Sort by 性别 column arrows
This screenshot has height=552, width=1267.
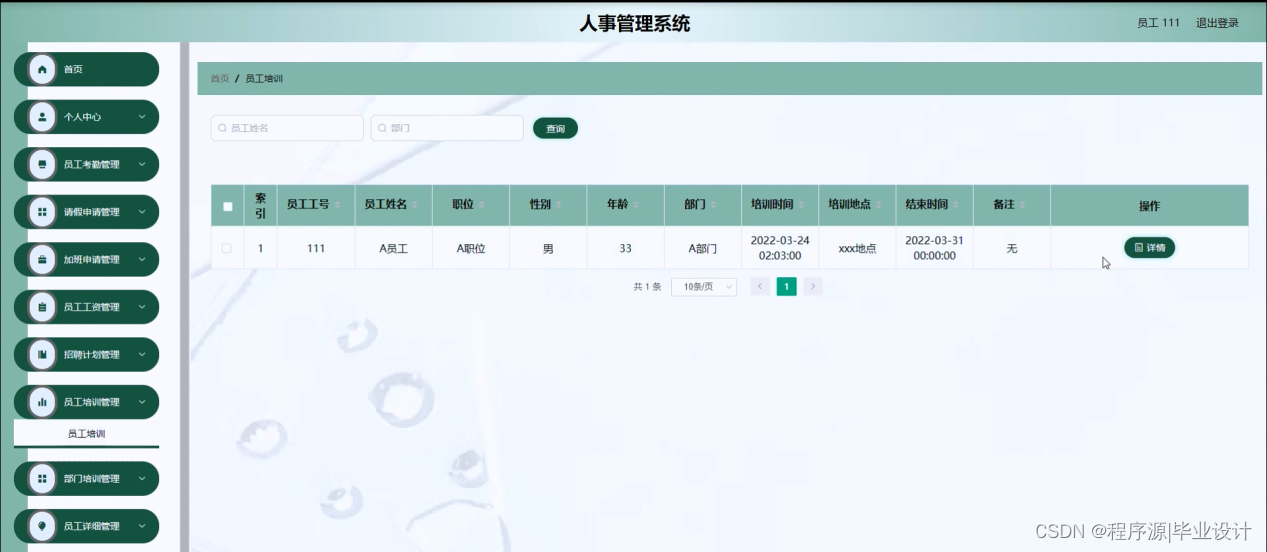coord(560,205)
